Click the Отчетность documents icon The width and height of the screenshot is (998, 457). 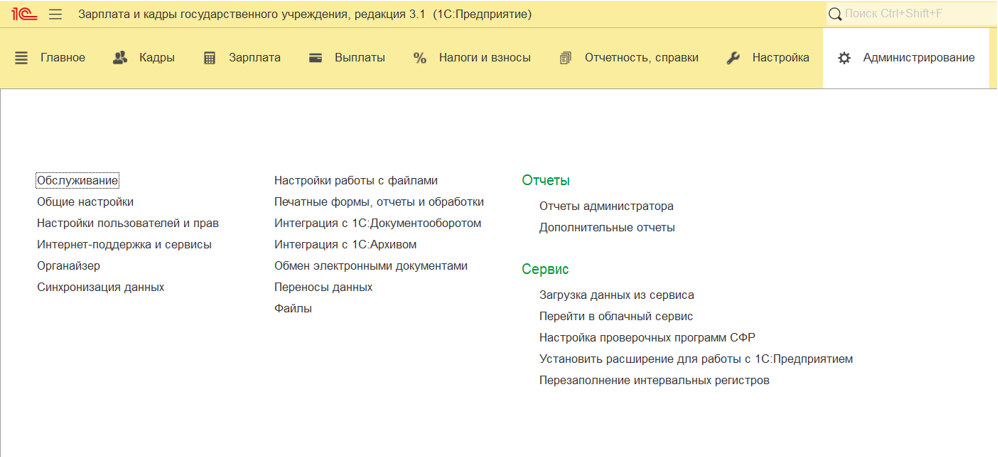565,58
